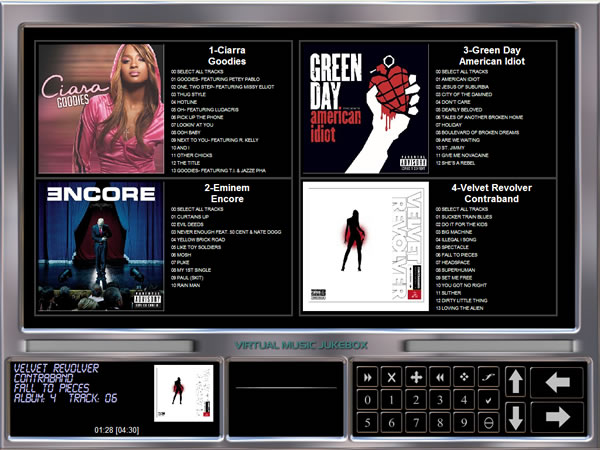Click the large down arrow button
The height and width of the screenshot is (450, 600).
(515, 417)
